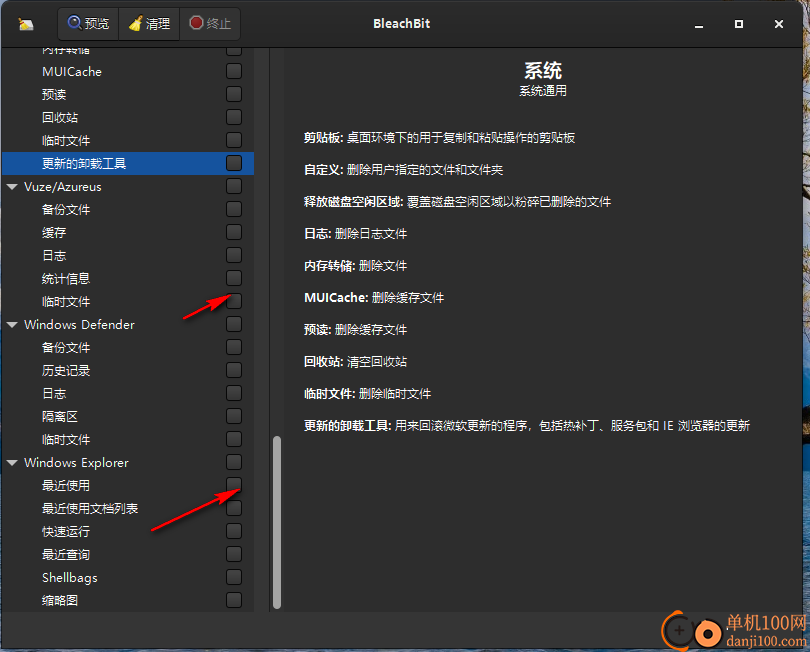The image size is (810, 652).
Task: Toggle the 历史记录 checkbox
Action: pyautogui.click(x=234, y=370)
